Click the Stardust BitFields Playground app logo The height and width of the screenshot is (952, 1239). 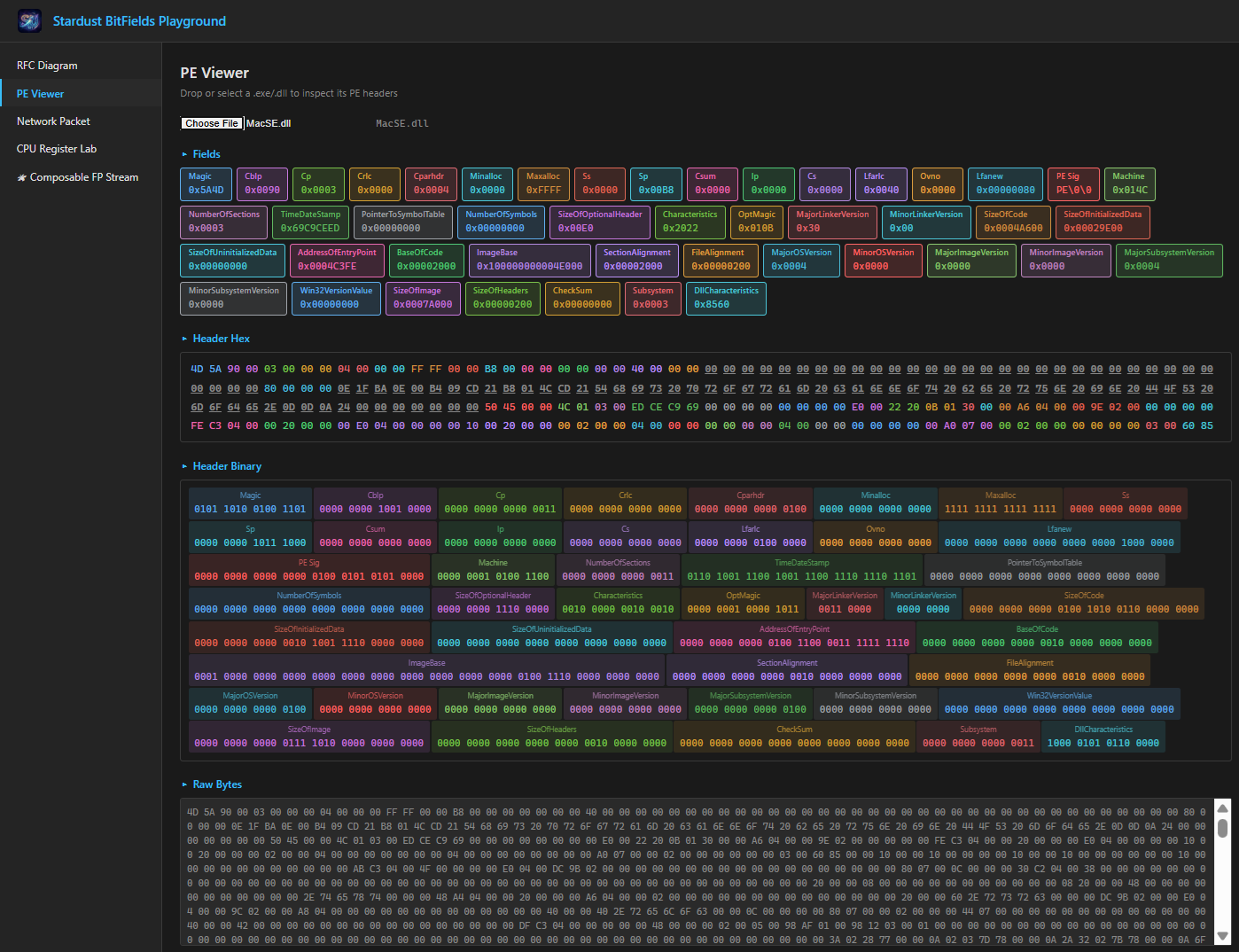click(28, 20)
